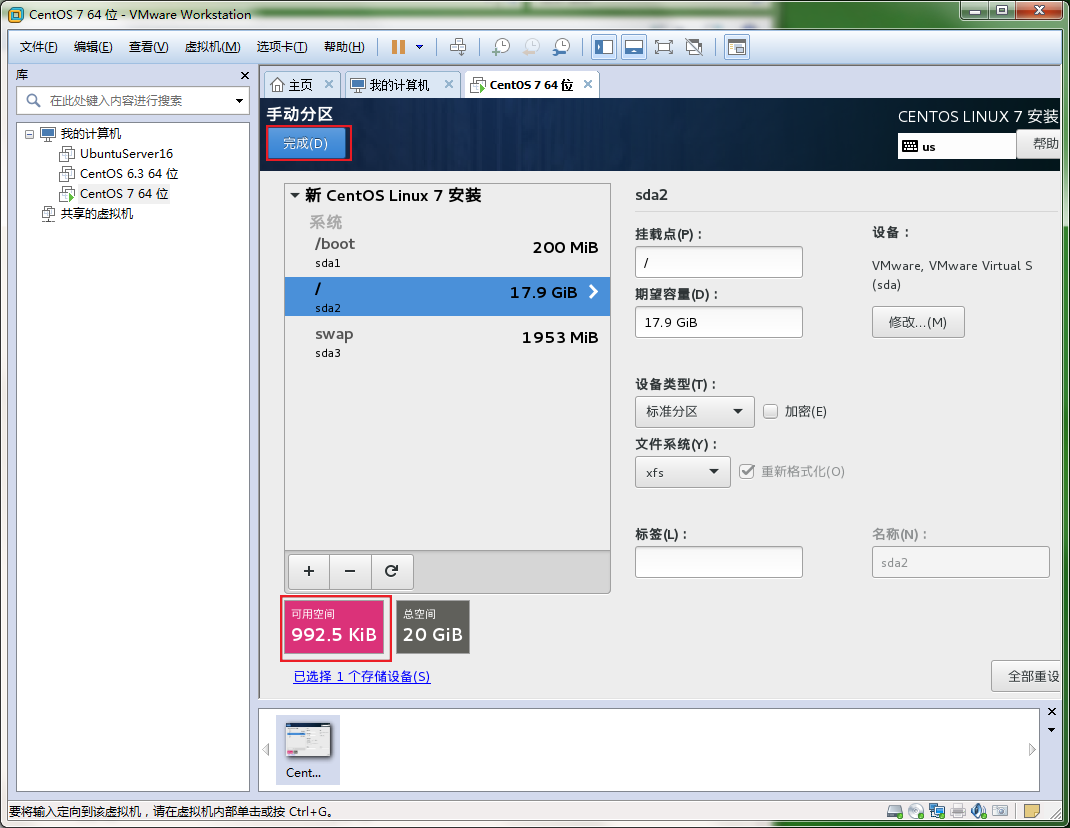The image size is (1070, 828).
Task: Open the library search filter dropdown
Action: 240,101
